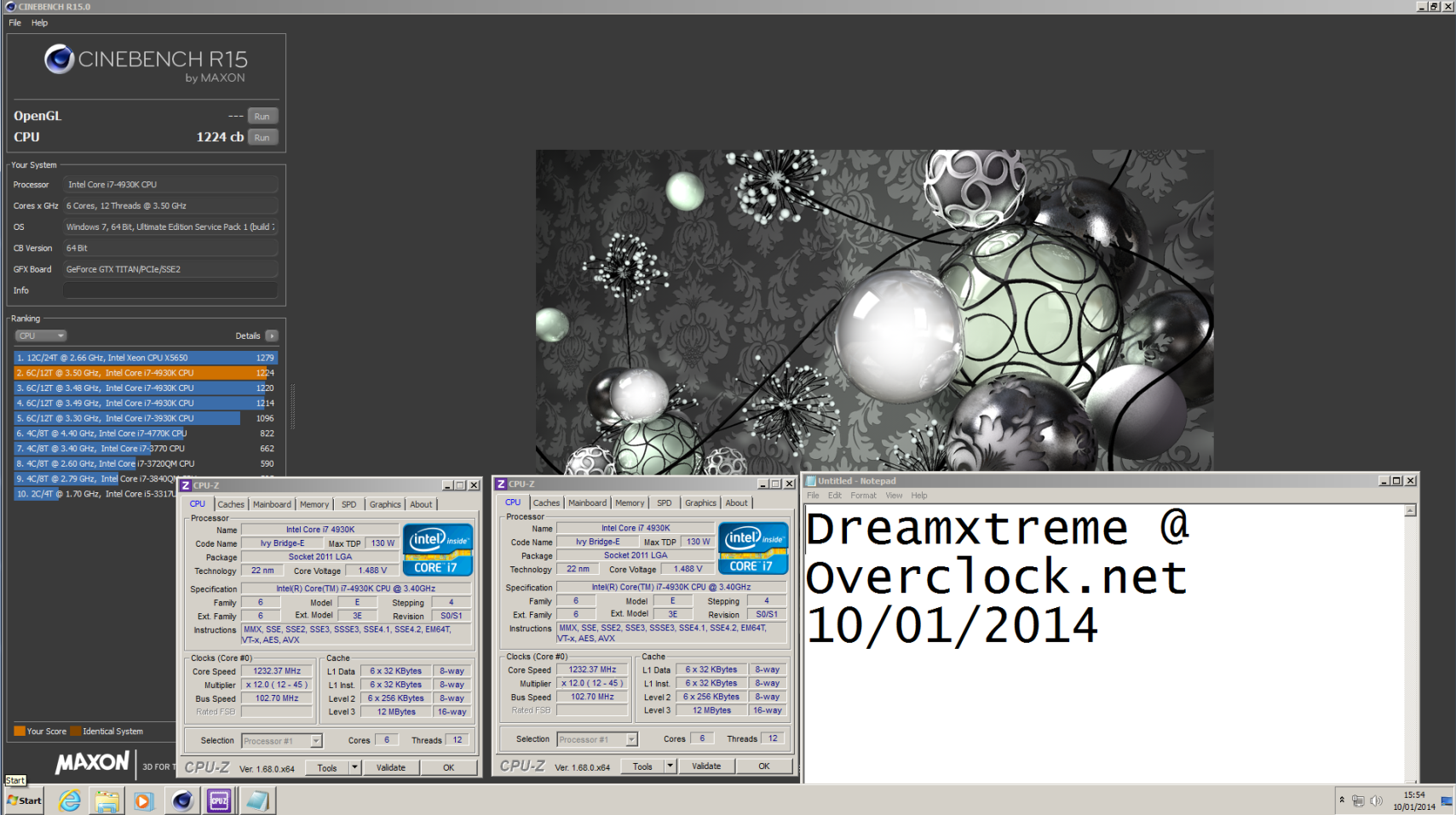Image resolution: width=1456 pixels, height=815 pixels.
Task: Expand Tools dropdown arrow in right CPU-Z
Action: 670,766
